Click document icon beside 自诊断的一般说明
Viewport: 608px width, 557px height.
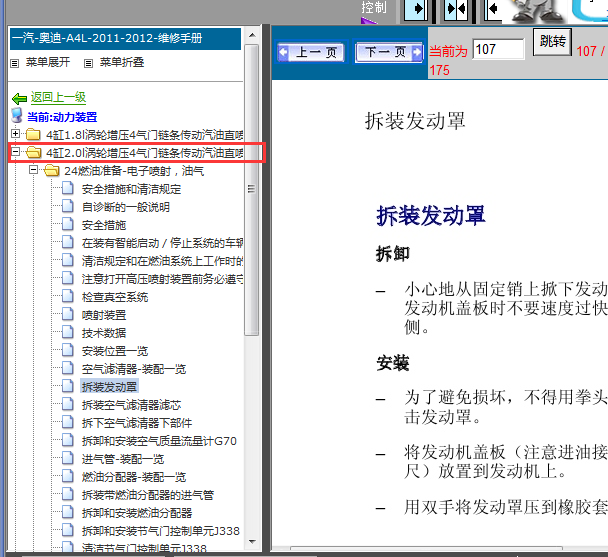pyautogui.click(x=67, y=206)
